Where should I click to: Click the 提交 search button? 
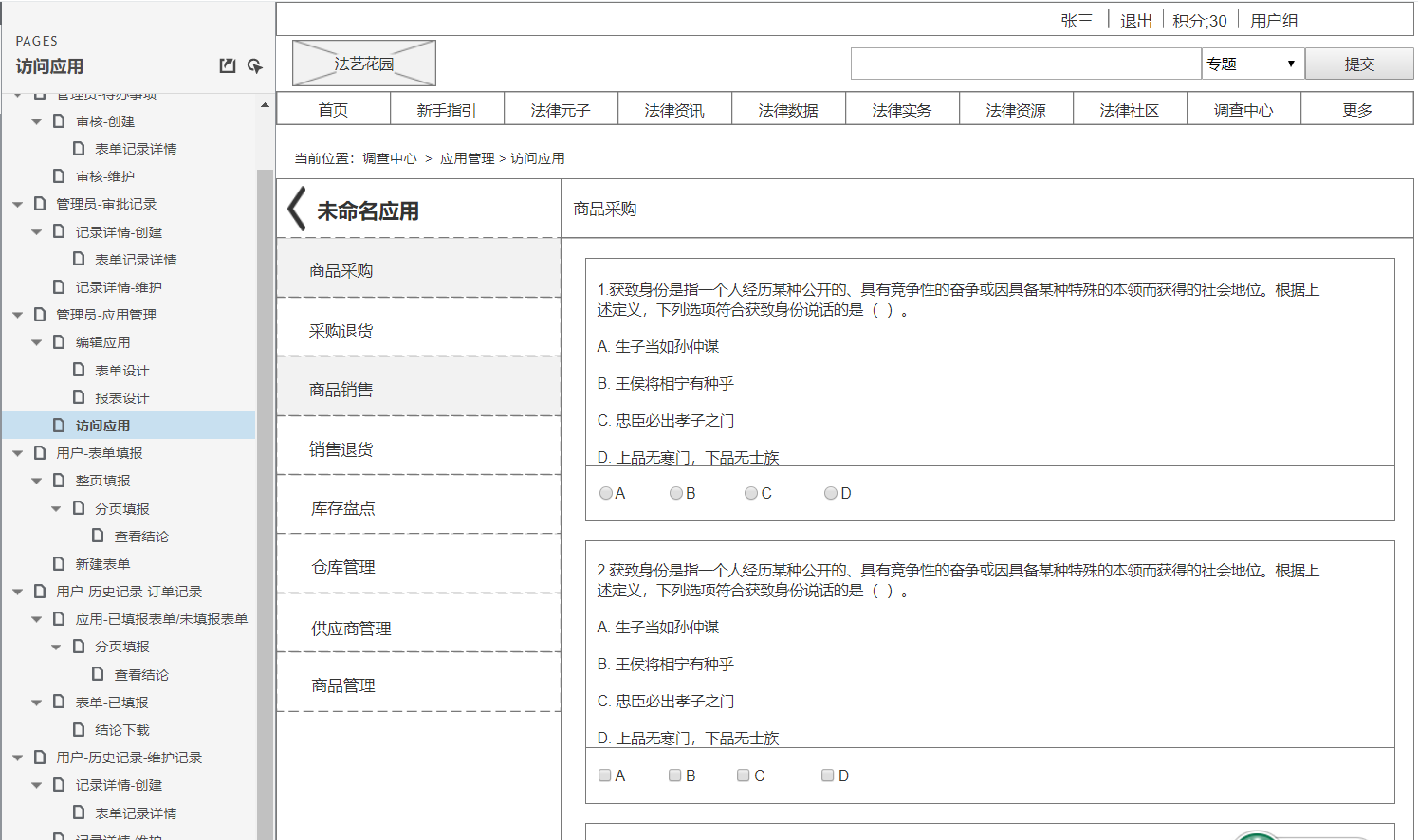click(1359, 64)
